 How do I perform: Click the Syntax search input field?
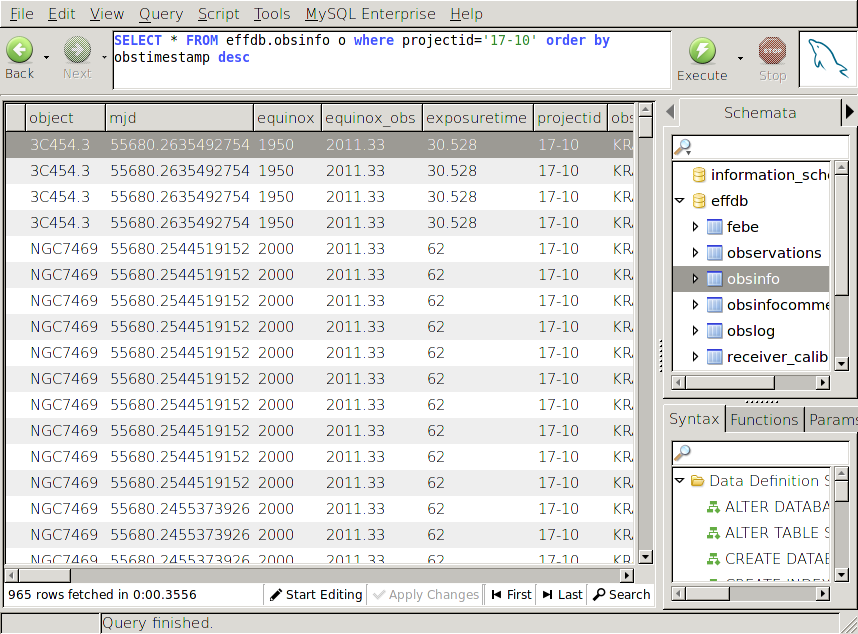click(x=761, y=452)
